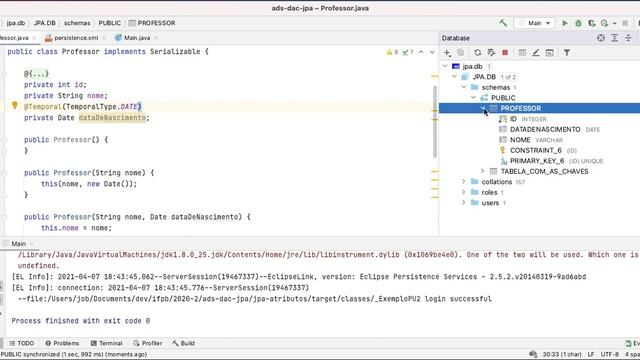
Task: Click PUBLIC in the breadcrumb bar
Action: (x=109, y=23)
